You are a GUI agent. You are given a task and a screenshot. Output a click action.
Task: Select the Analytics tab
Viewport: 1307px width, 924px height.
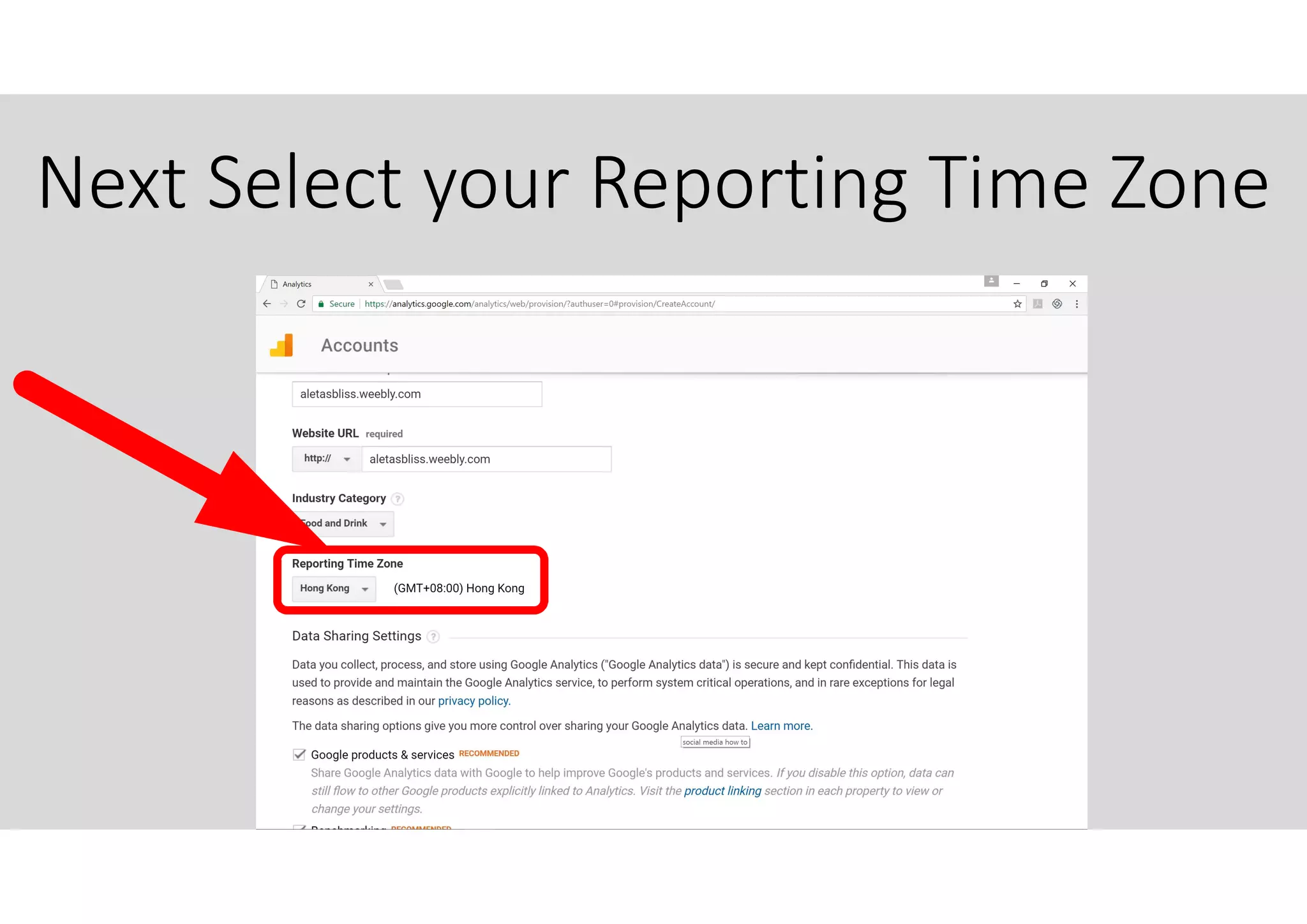pyautogui.click(x=319, y=284)
